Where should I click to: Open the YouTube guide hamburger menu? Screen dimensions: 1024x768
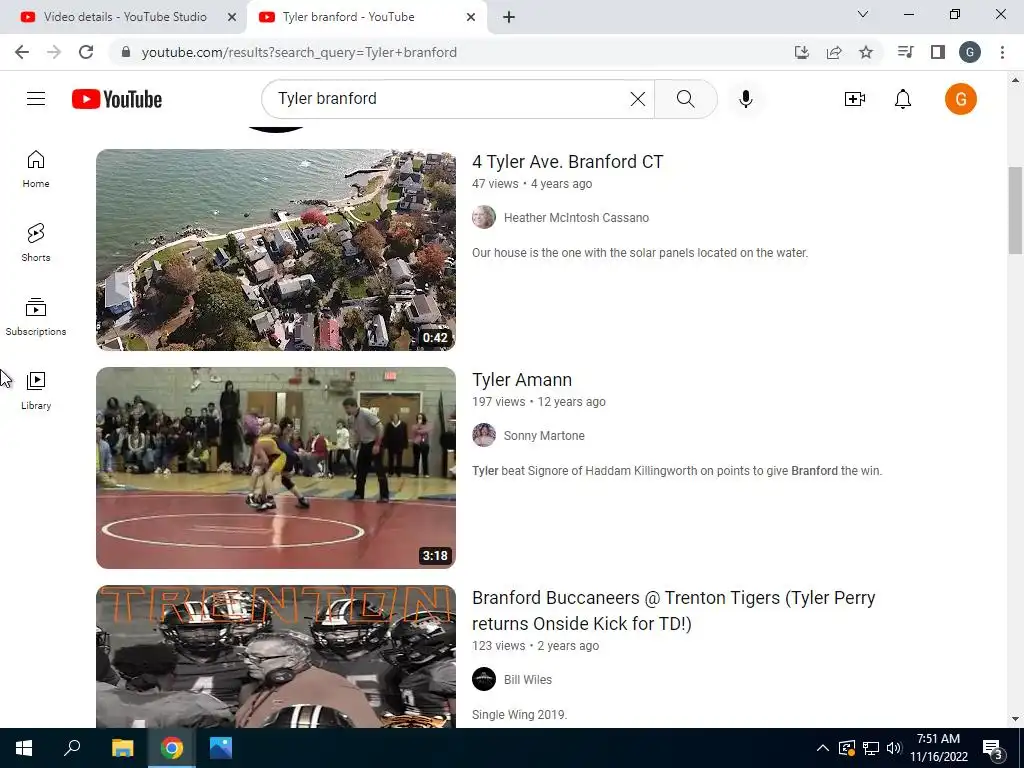tap(36, 99)
